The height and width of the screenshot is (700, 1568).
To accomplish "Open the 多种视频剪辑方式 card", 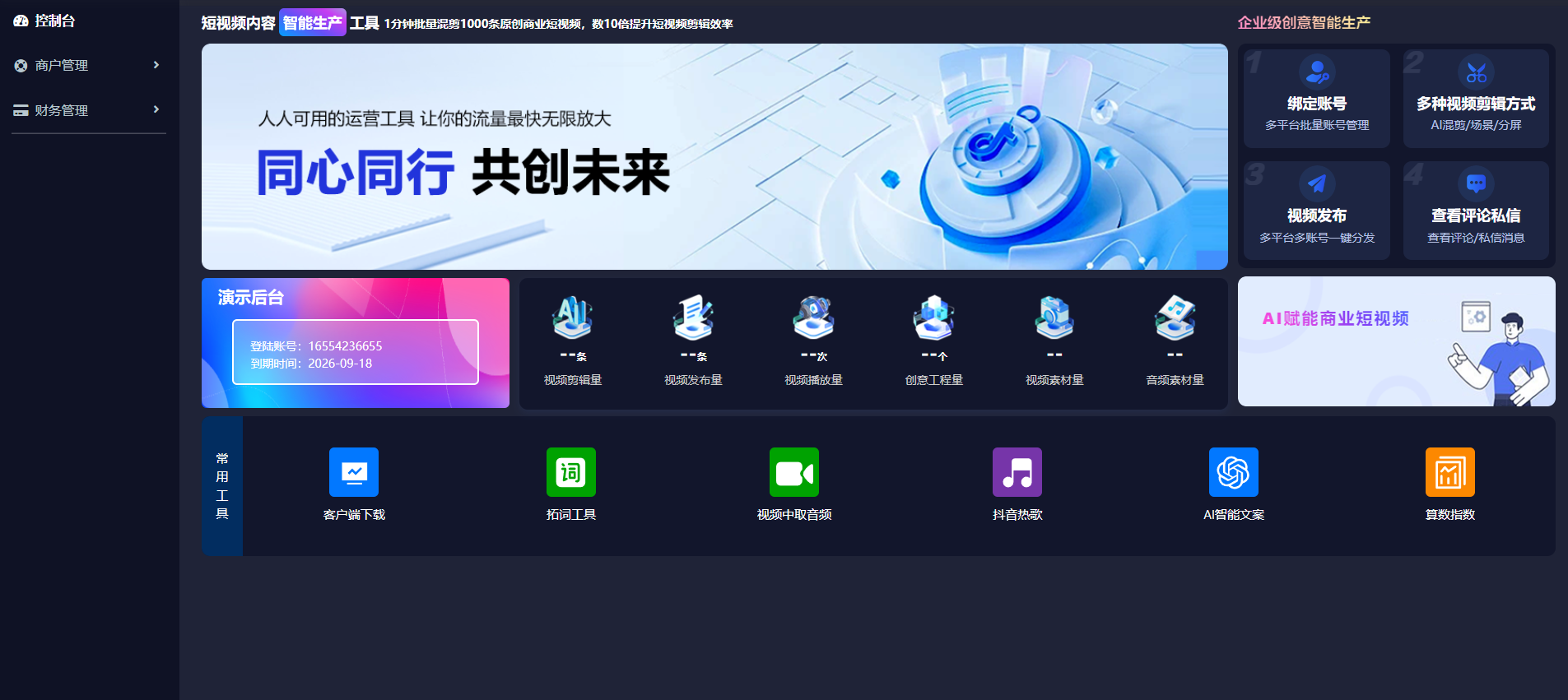I will [1475, 99].
